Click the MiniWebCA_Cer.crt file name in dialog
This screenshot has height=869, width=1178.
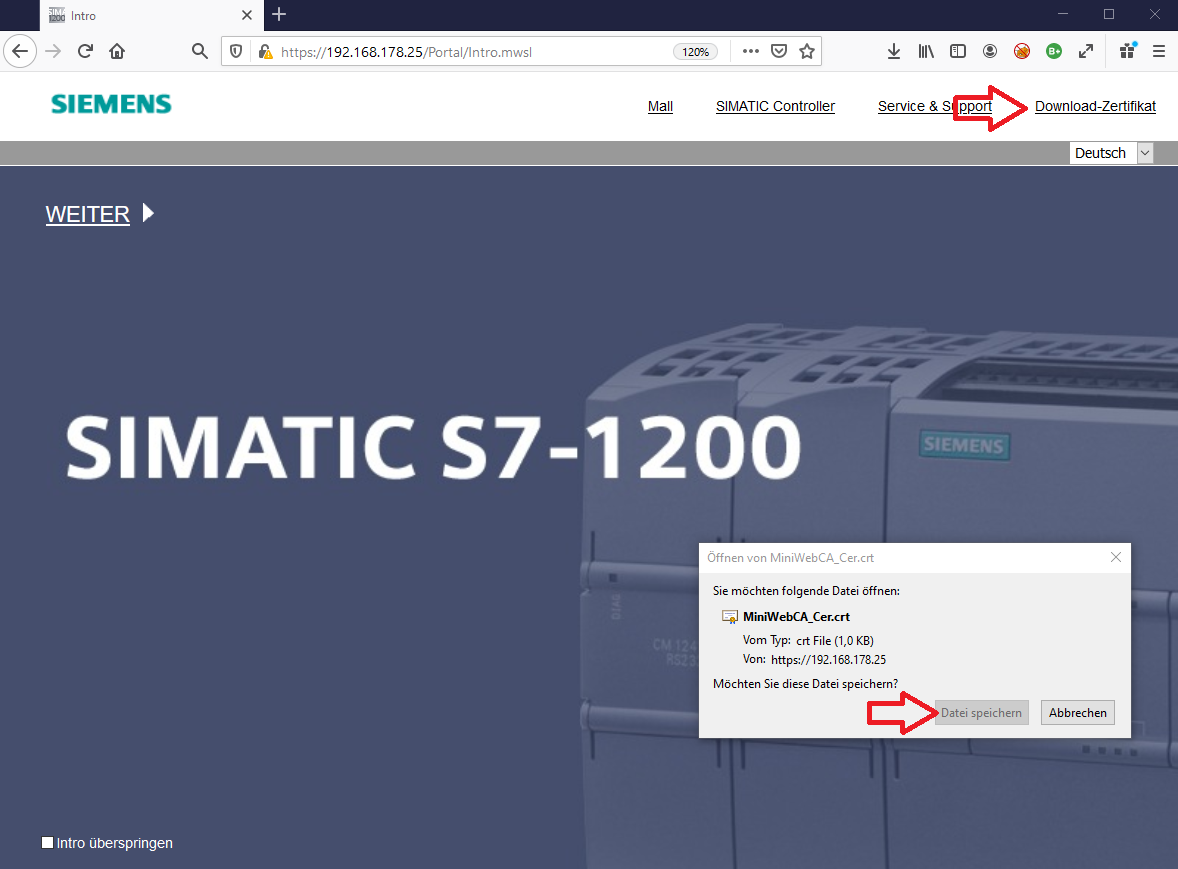(796, 617)
